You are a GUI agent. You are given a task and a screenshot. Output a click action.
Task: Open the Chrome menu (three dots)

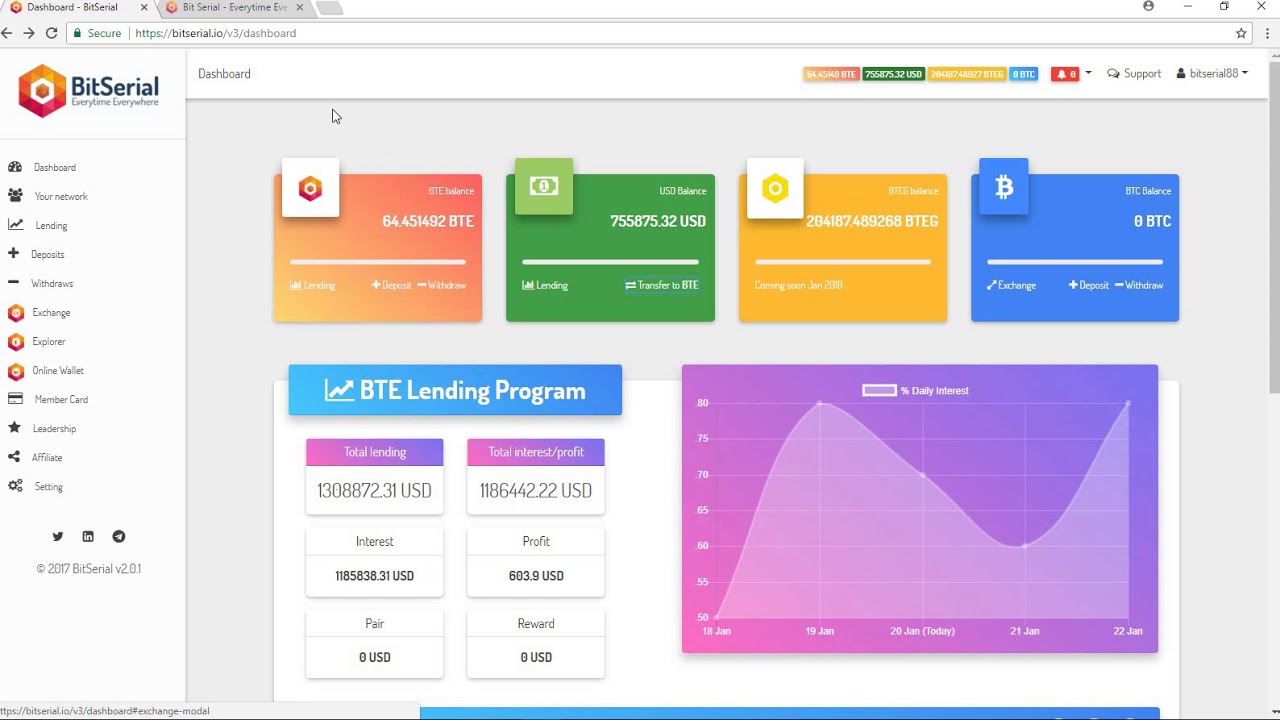[1268, 33]
